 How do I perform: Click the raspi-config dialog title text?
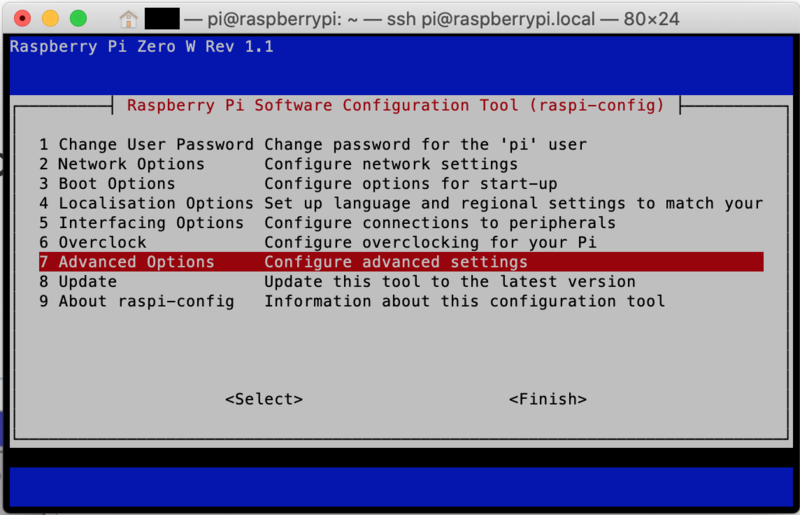click(x=395, y=106)
